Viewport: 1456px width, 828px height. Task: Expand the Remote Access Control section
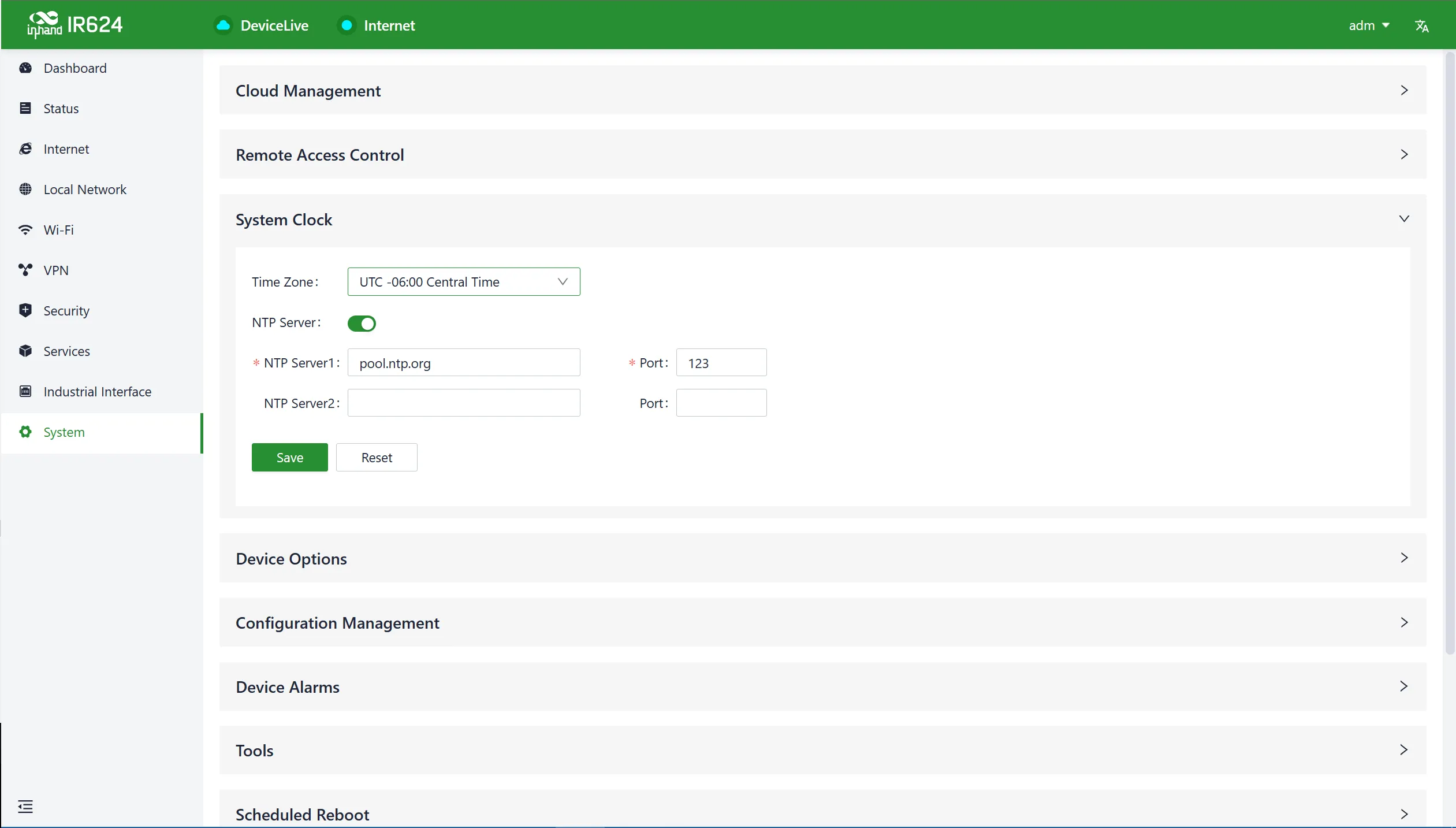(822, 154)
